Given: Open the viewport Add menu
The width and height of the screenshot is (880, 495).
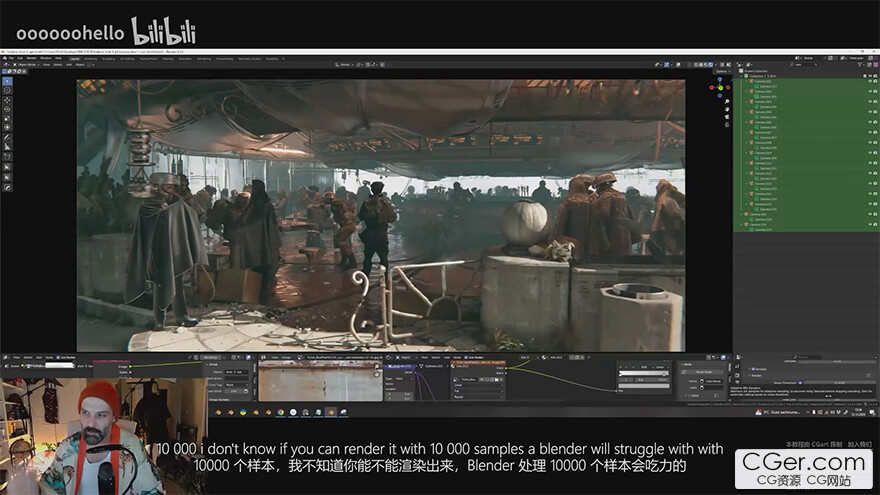Looking at the screenshot, I should 69,65.
